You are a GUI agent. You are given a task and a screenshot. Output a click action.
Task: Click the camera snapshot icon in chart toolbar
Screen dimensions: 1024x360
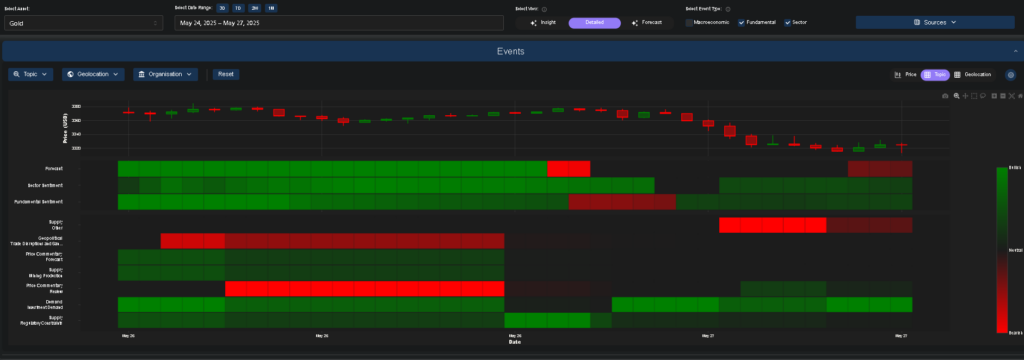tap(945, 96)
